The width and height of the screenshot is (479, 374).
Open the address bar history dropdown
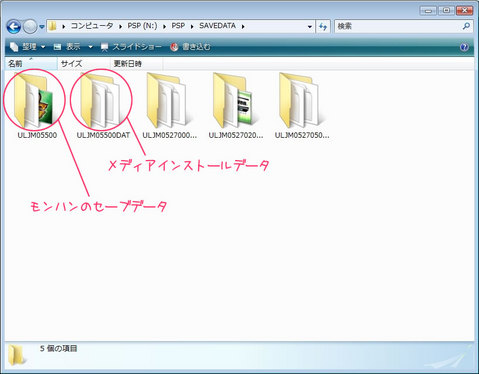tap(310, 26)
